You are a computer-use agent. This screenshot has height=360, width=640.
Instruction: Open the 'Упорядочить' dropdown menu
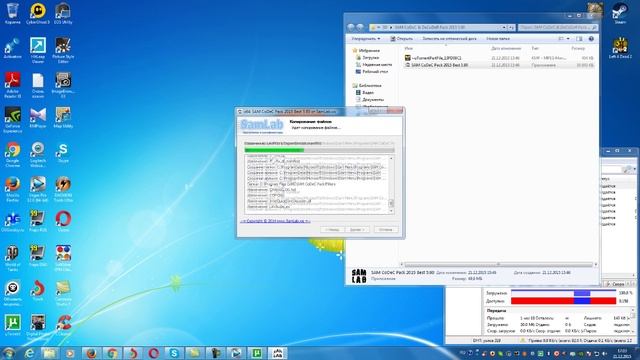click(366, 38)
